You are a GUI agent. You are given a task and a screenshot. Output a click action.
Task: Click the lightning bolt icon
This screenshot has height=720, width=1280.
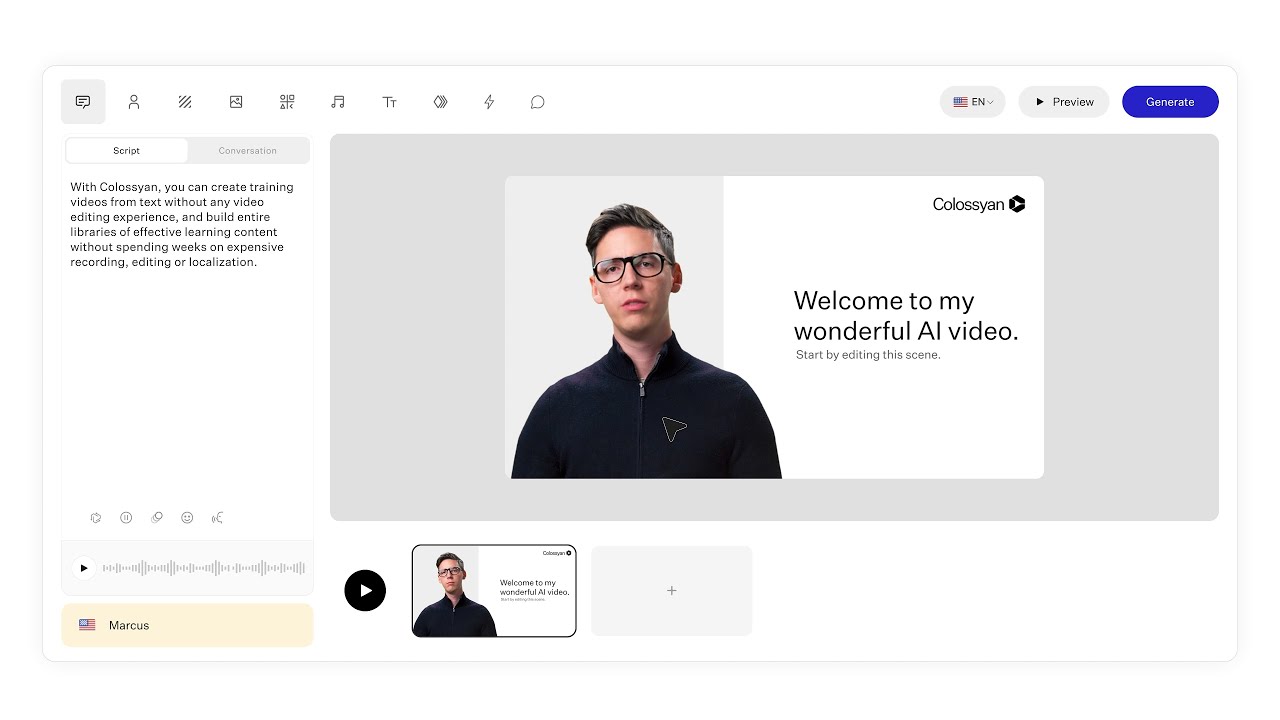[x=489, y=102]
